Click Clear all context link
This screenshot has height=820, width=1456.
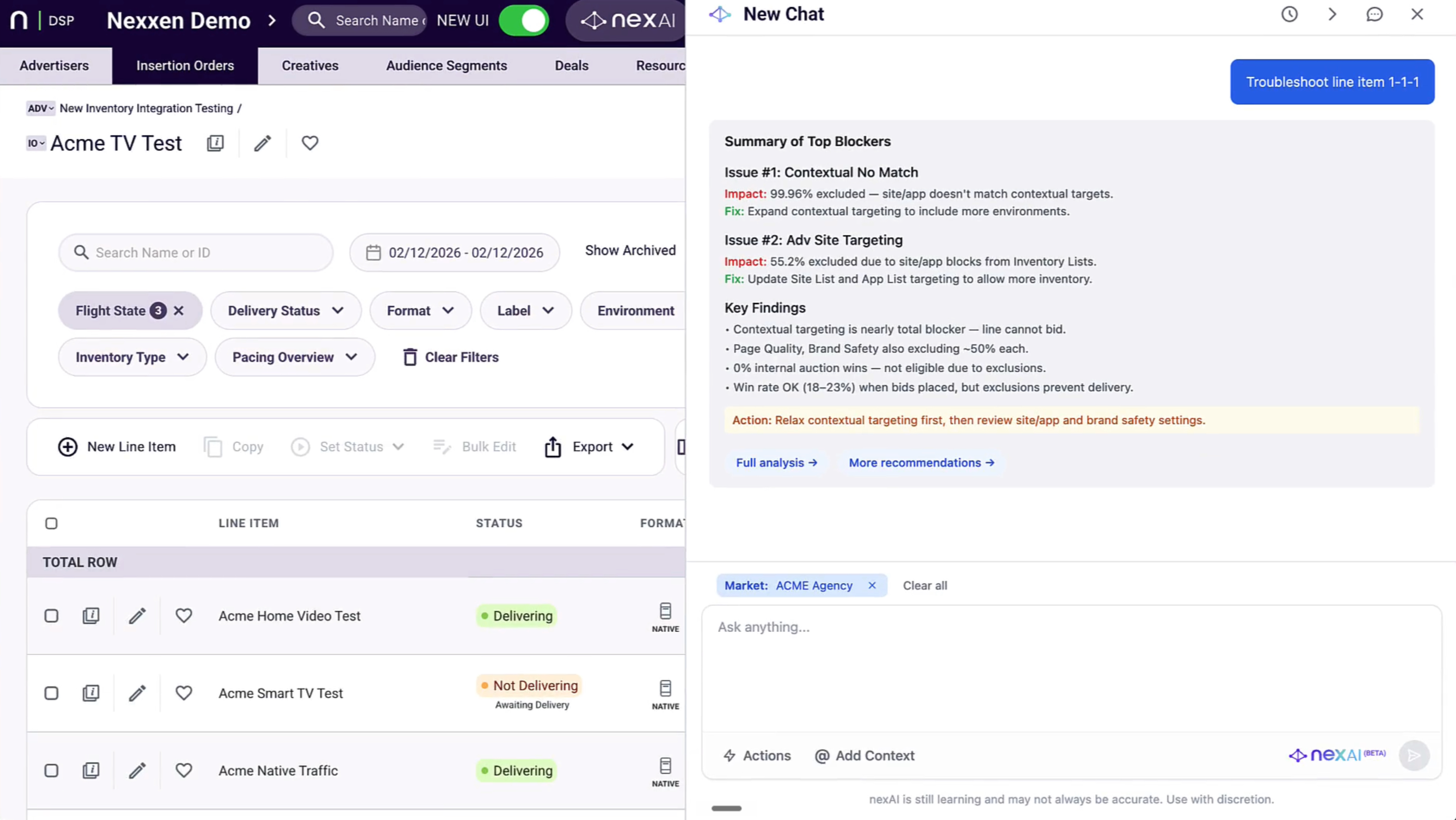tap(925, 586)
